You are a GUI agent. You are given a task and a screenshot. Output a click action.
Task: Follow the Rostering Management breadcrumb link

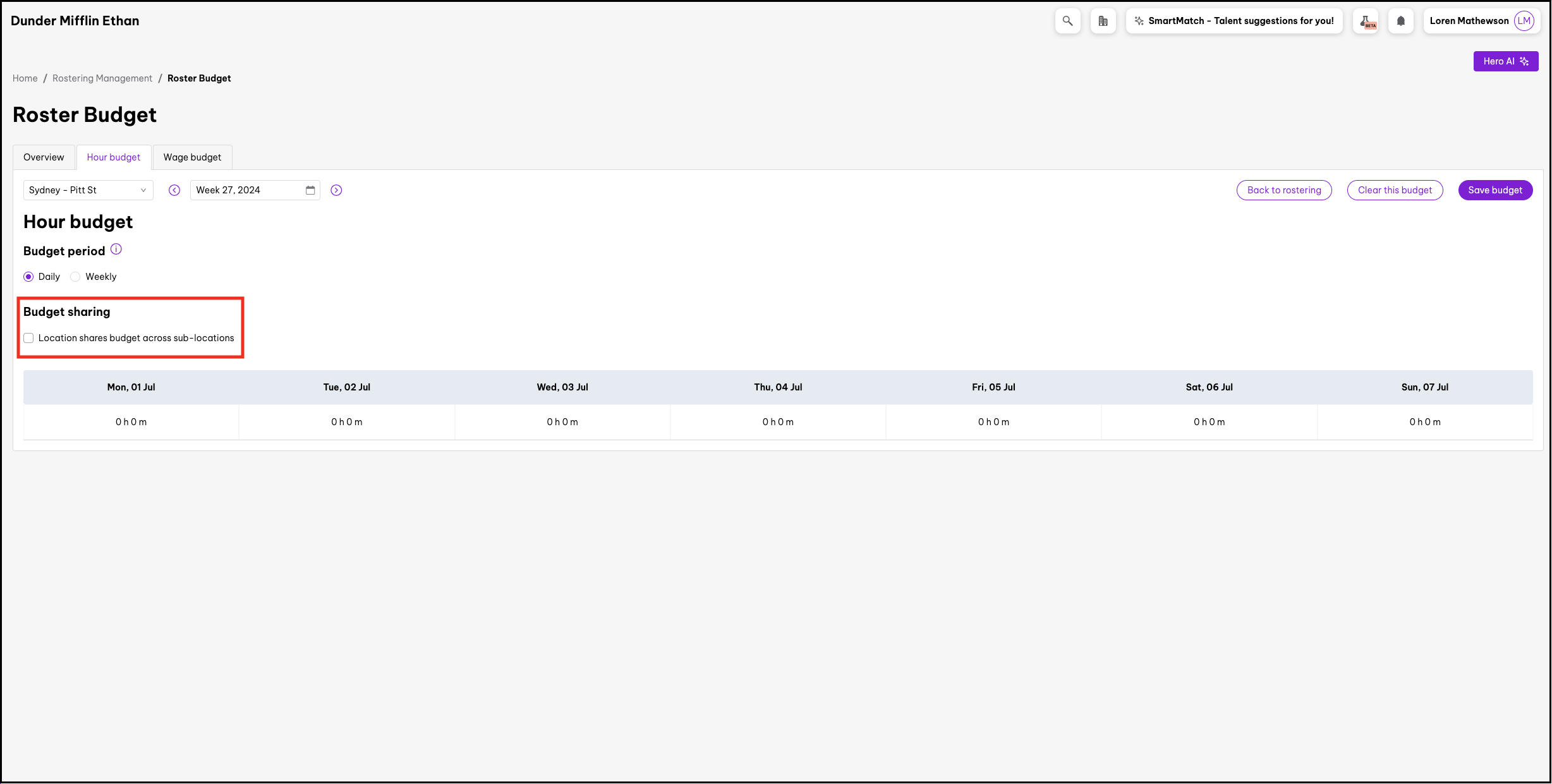tap(102, 78)
